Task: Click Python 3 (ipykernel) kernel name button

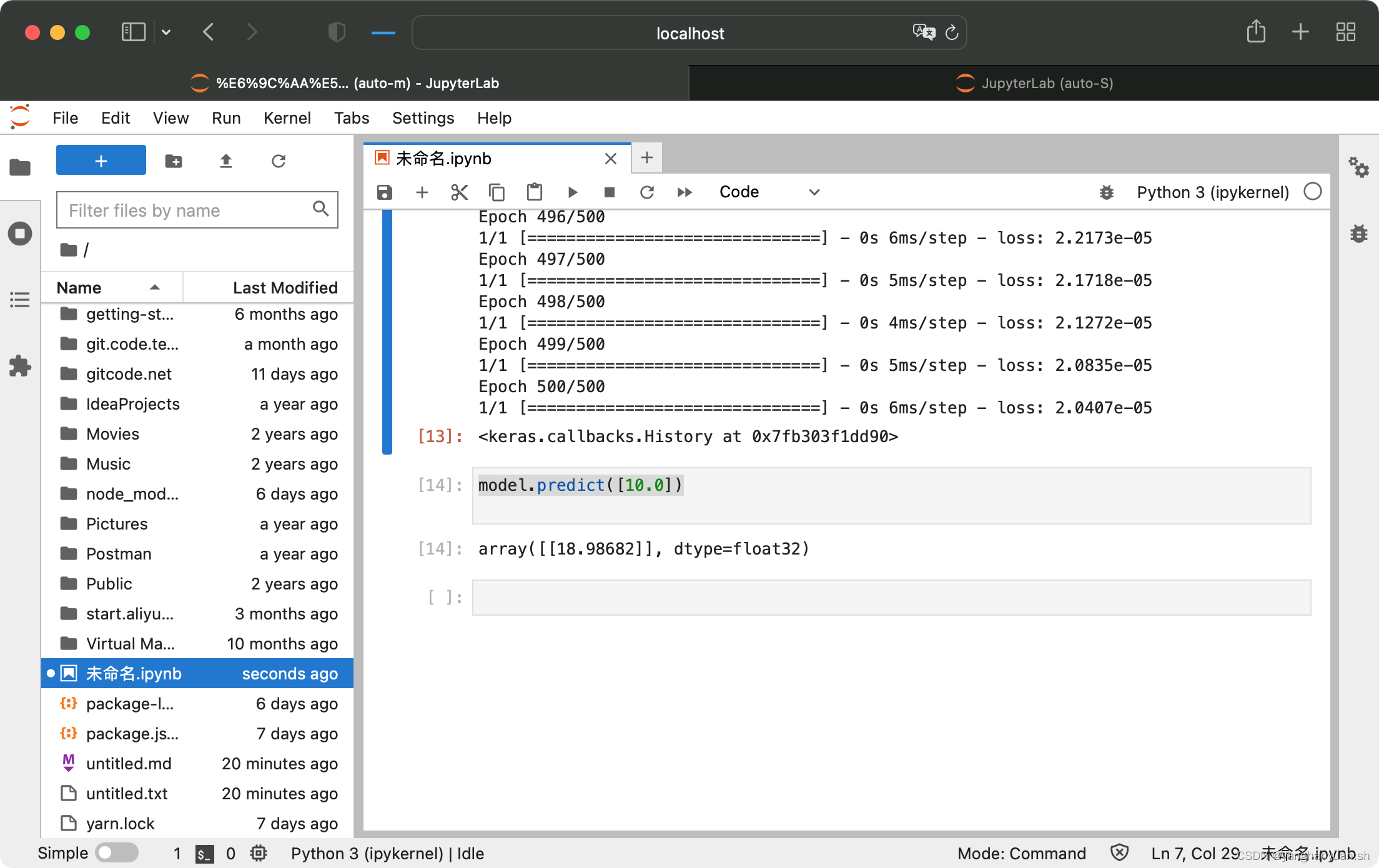Action: [x=1213, y=192]
